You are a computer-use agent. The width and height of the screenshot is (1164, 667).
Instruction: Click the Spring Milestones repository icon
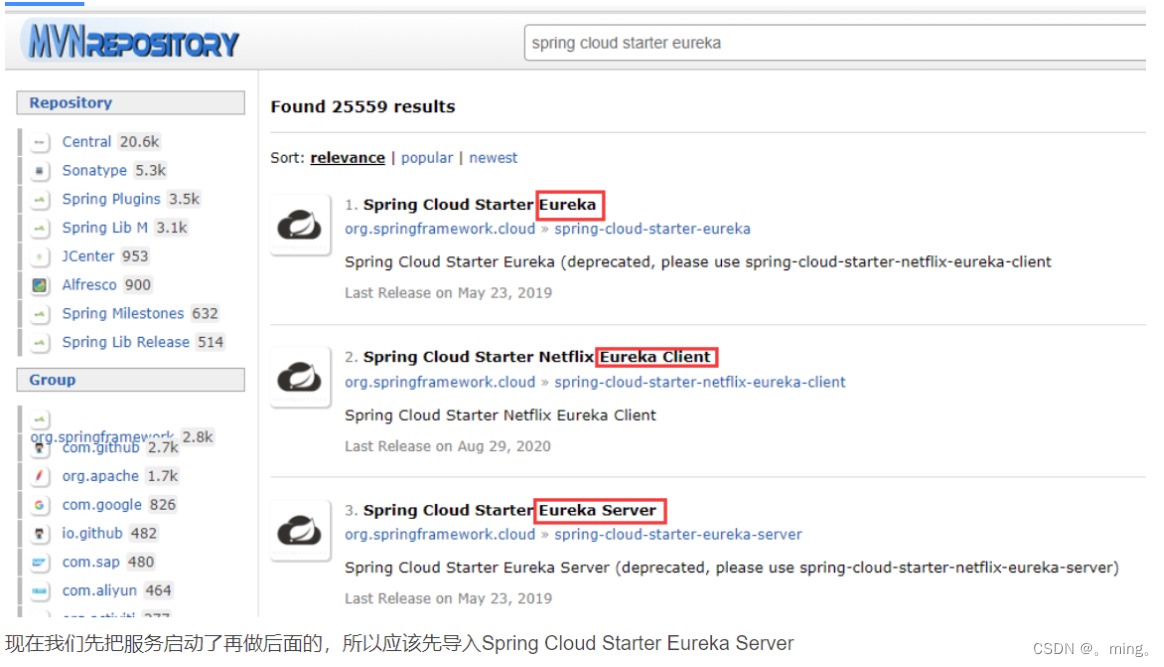(40, 314)
